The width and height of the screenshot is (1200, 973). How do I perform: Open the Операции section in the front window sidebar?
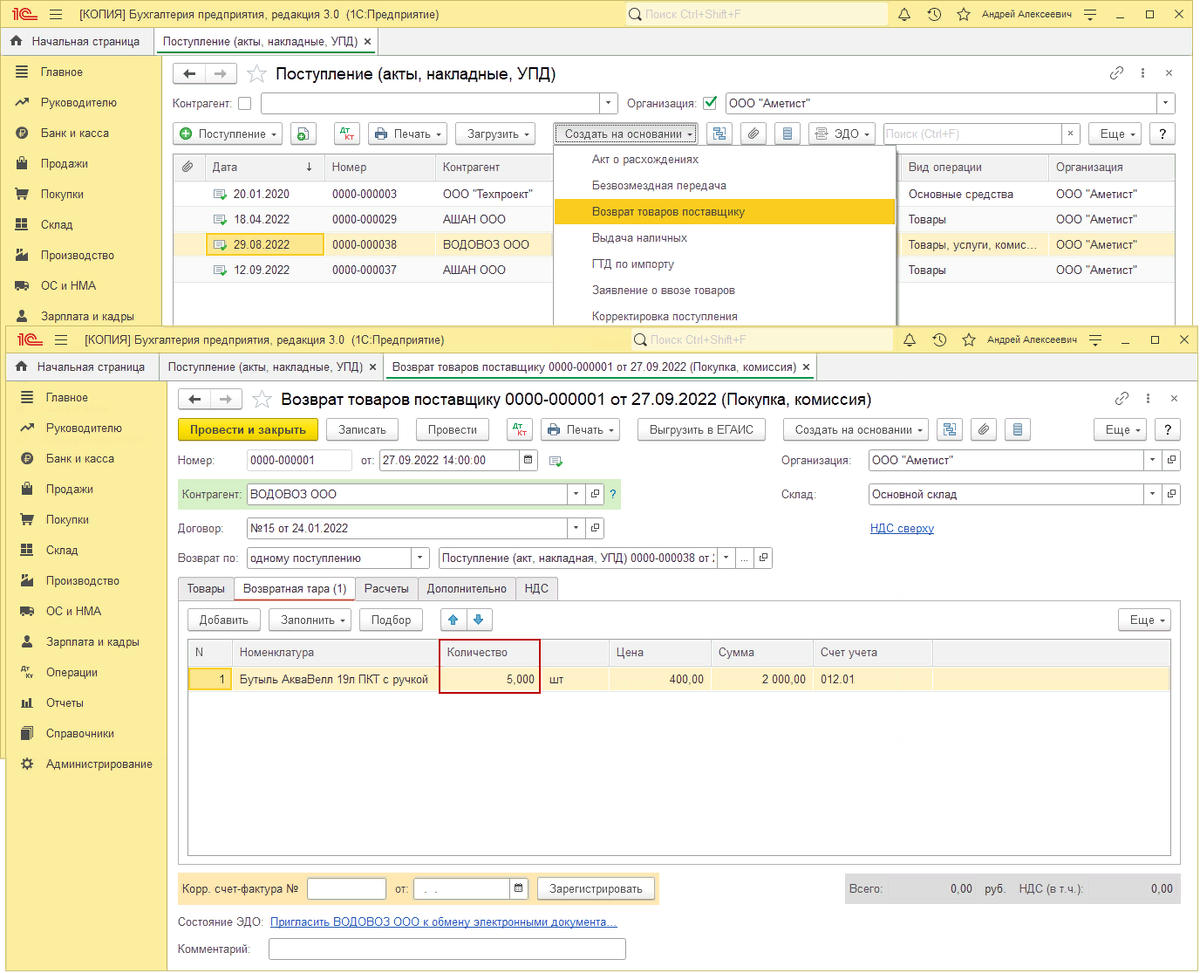point(72,672)
